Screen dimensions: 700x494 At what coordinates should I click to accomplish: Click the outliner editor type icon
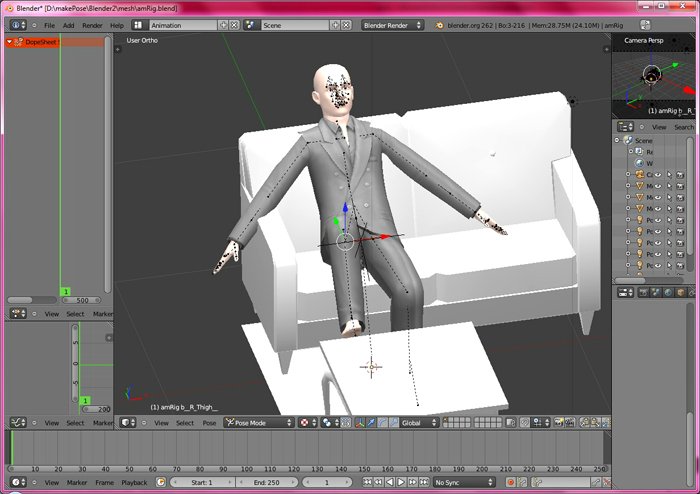626,127
